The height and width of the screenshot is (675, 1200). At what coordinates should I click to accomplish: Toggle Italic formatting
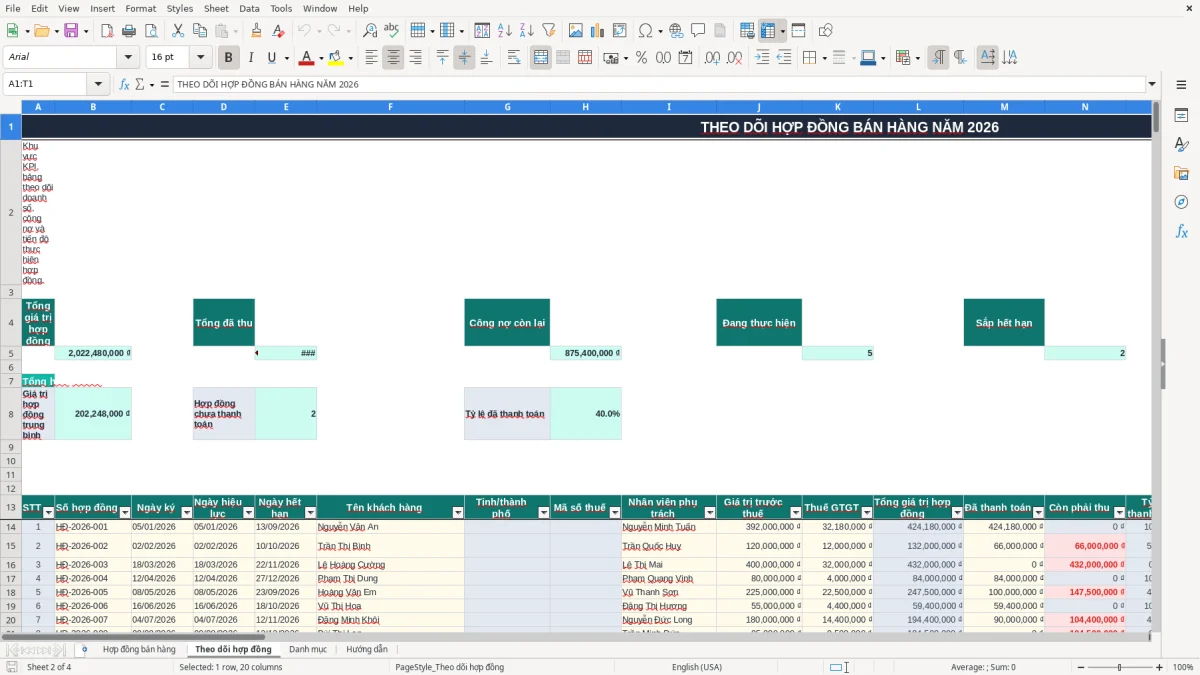click(x=251, y=58)
